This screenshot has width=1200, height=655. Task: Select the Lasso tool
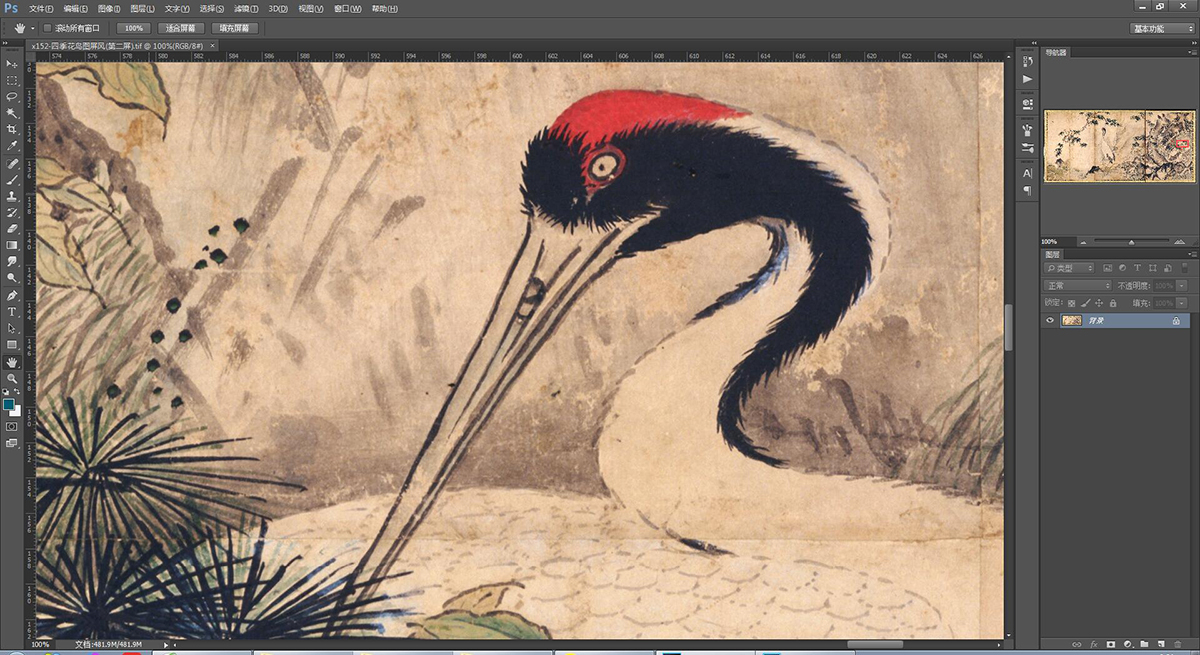(12, 96)
